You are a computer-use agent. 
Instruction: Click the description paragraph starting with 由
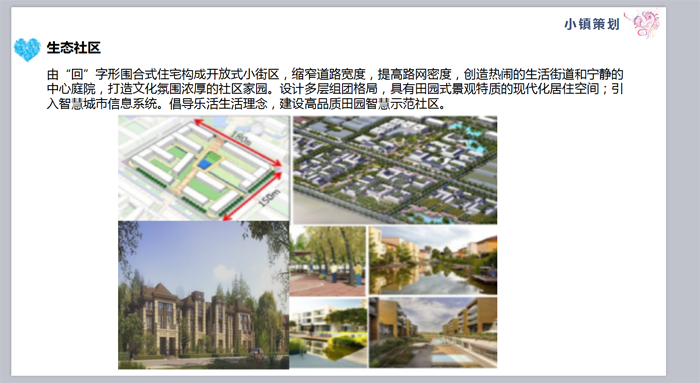click(335, 88)
